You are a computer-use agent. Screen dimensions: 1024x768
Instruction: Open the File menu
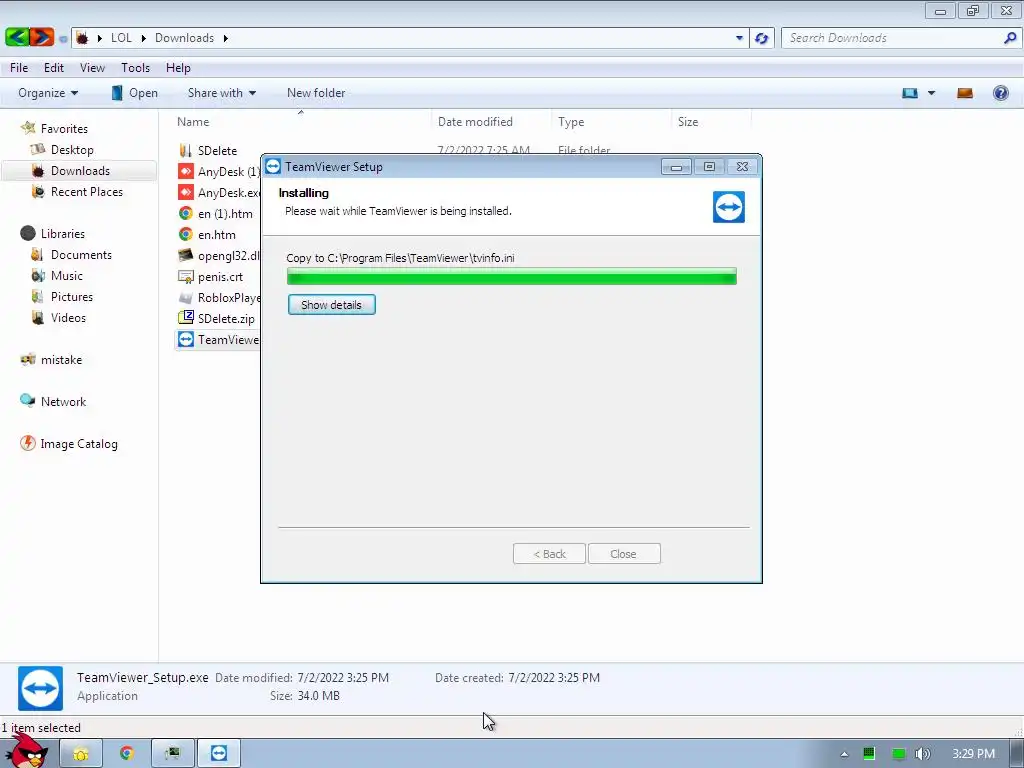click(19, 67)
